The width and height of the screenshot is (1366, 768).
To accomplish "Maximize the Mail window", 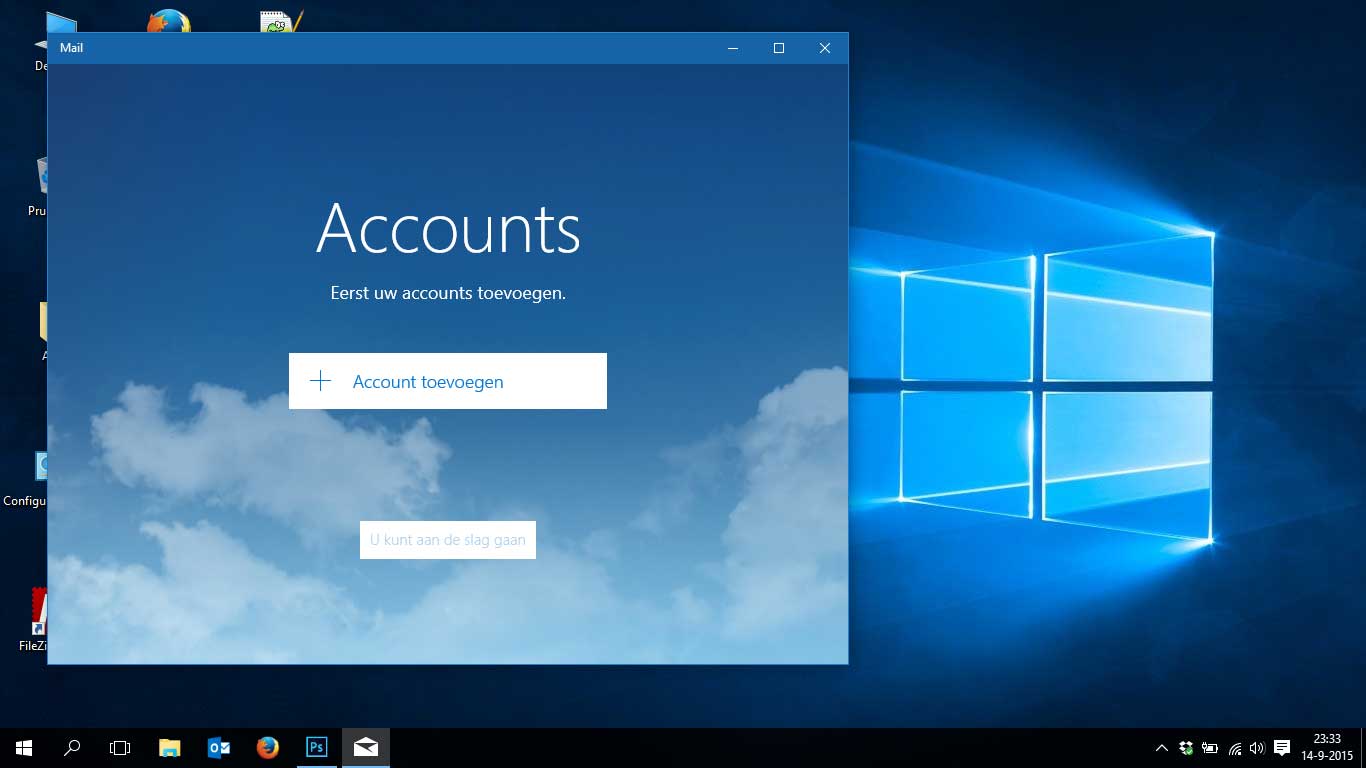I will (x=779, y=48).
